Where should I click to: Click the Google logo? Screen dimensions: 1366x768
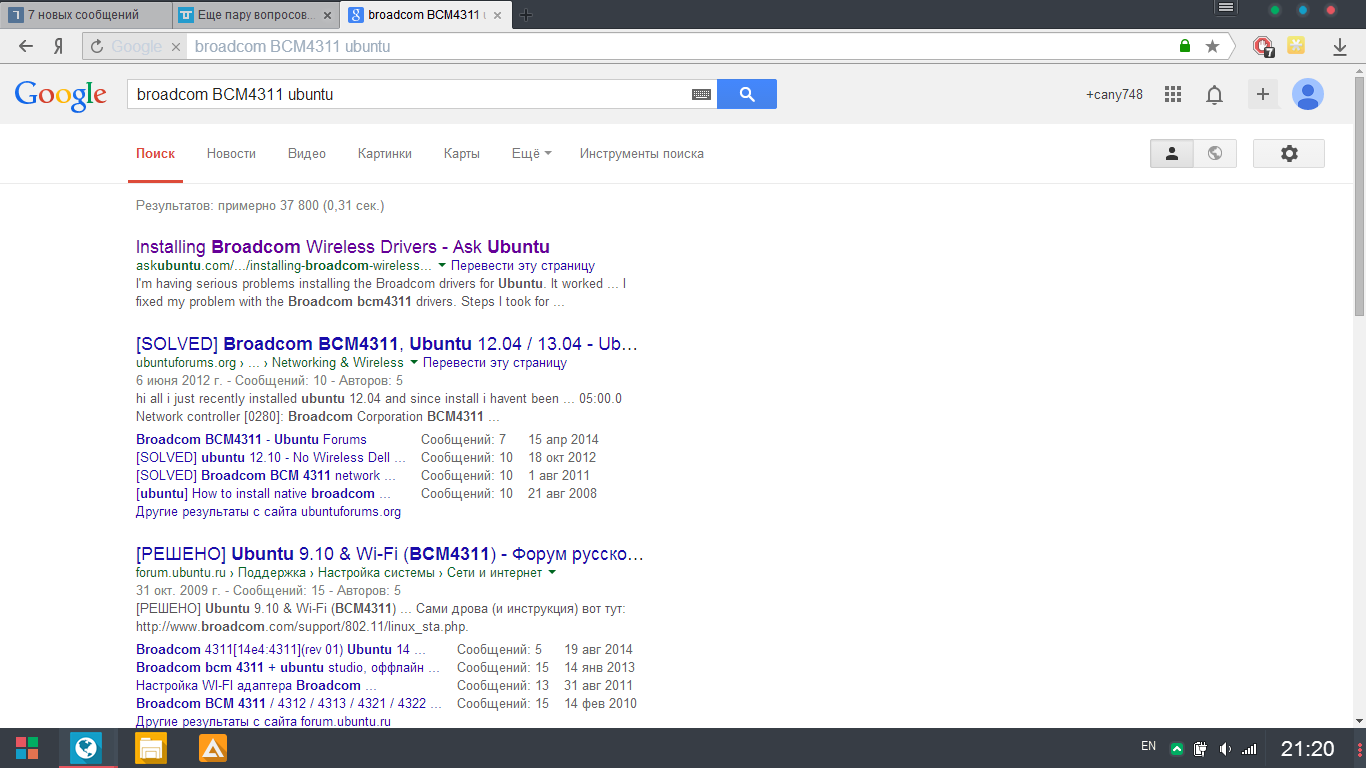pos(60,94)
